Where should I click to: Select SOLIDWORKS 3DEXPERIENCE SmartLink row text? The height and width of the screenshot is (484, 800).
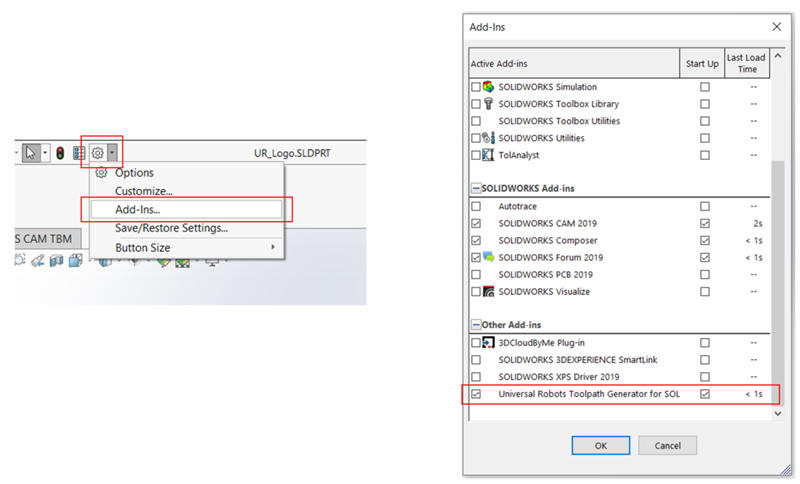coord(578,360)
